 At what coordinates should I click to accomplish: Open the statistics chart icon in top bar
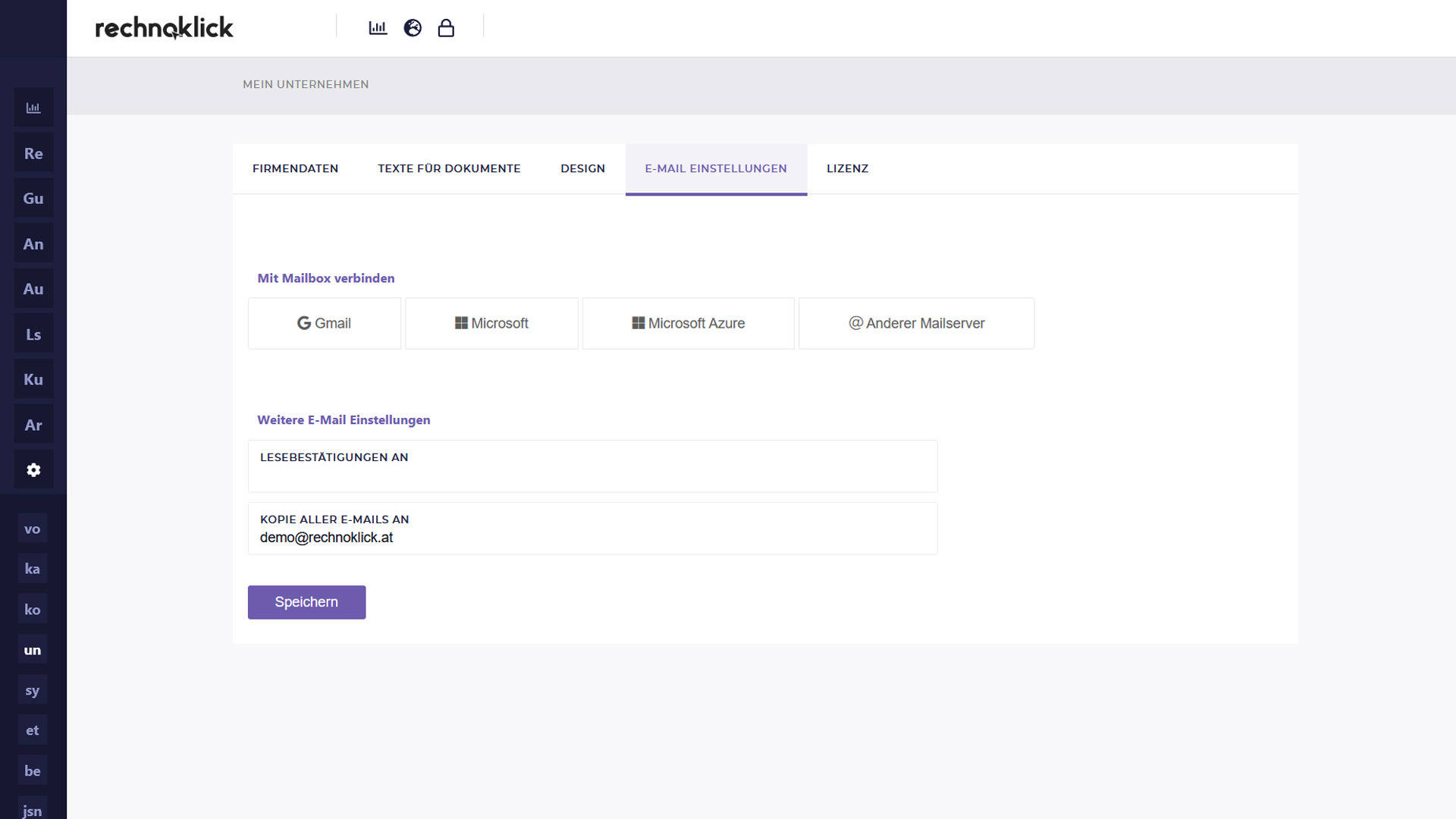click(x=378, y=28)
